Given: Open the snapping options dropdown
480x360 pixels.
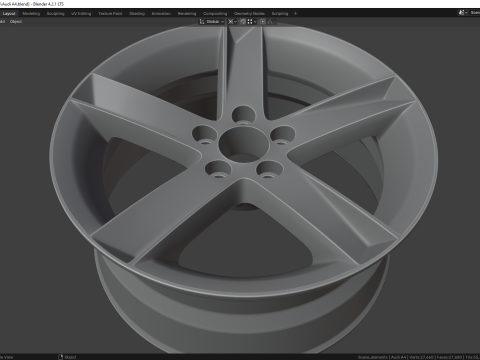Looking at the screenshot, I should click(x=252, y=22).
